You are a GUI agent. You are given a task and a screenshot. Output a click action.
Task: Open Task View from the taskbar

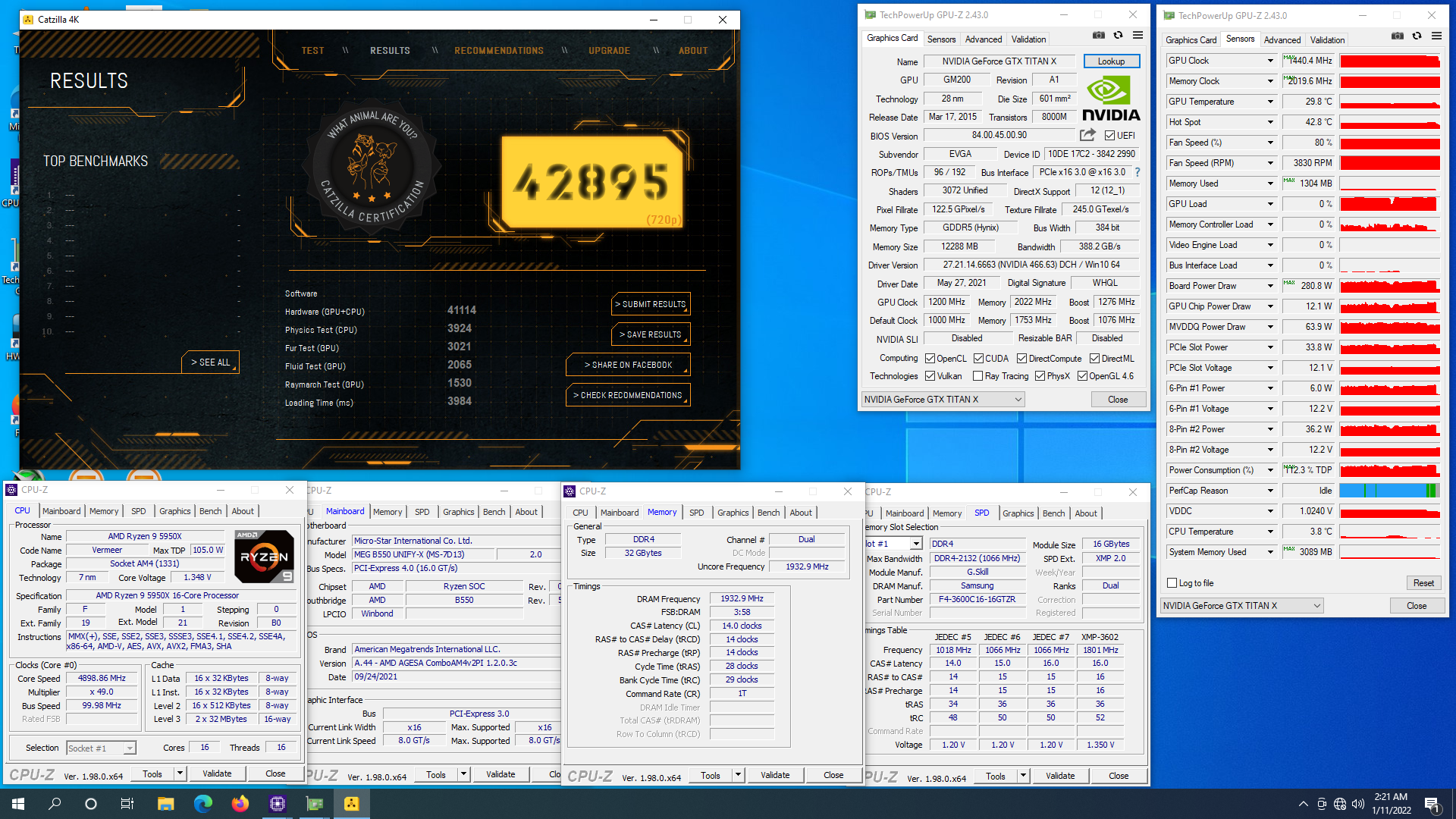tap(127, 804)
